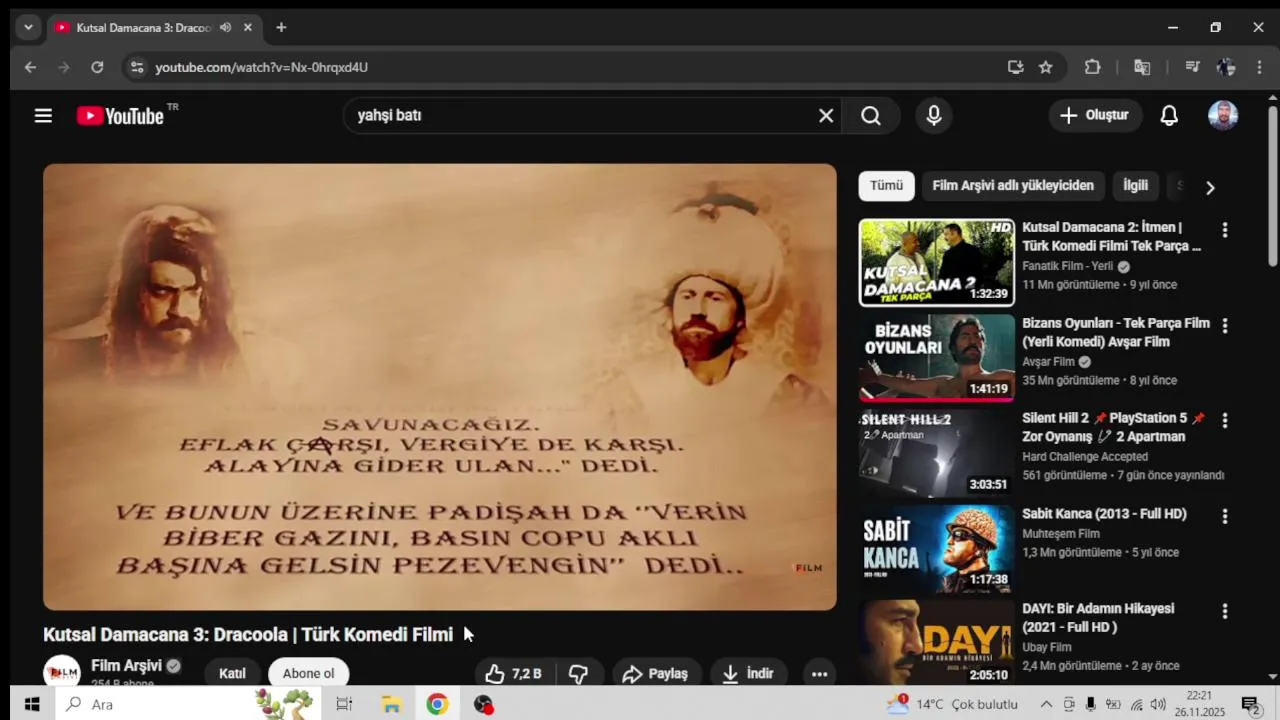Open the Avşar Film channel link

pyautogui.click(x=1048, y=362)
